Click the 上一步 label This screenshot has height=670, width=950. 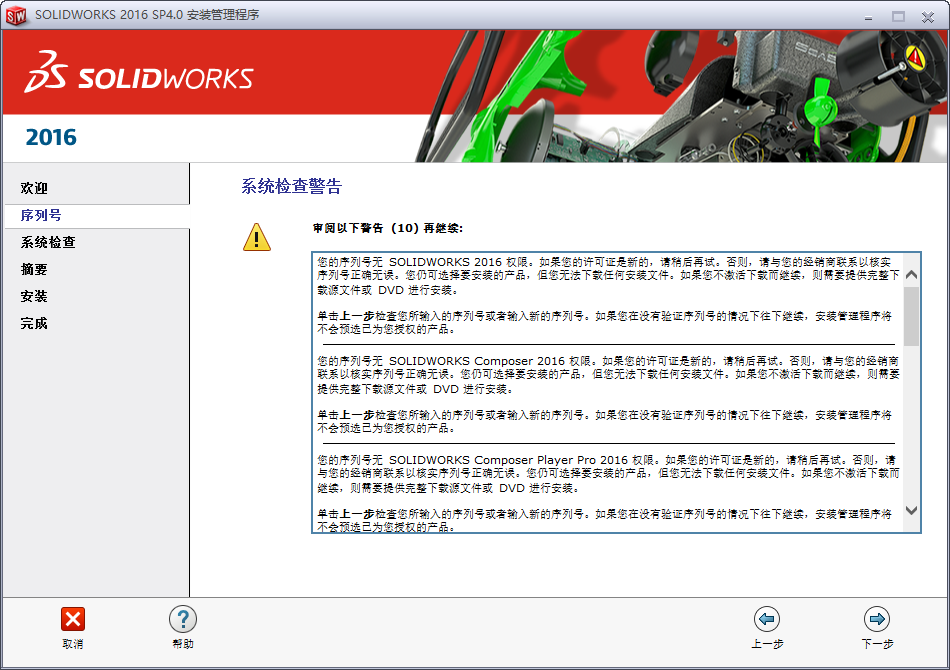tap(767, 644)
